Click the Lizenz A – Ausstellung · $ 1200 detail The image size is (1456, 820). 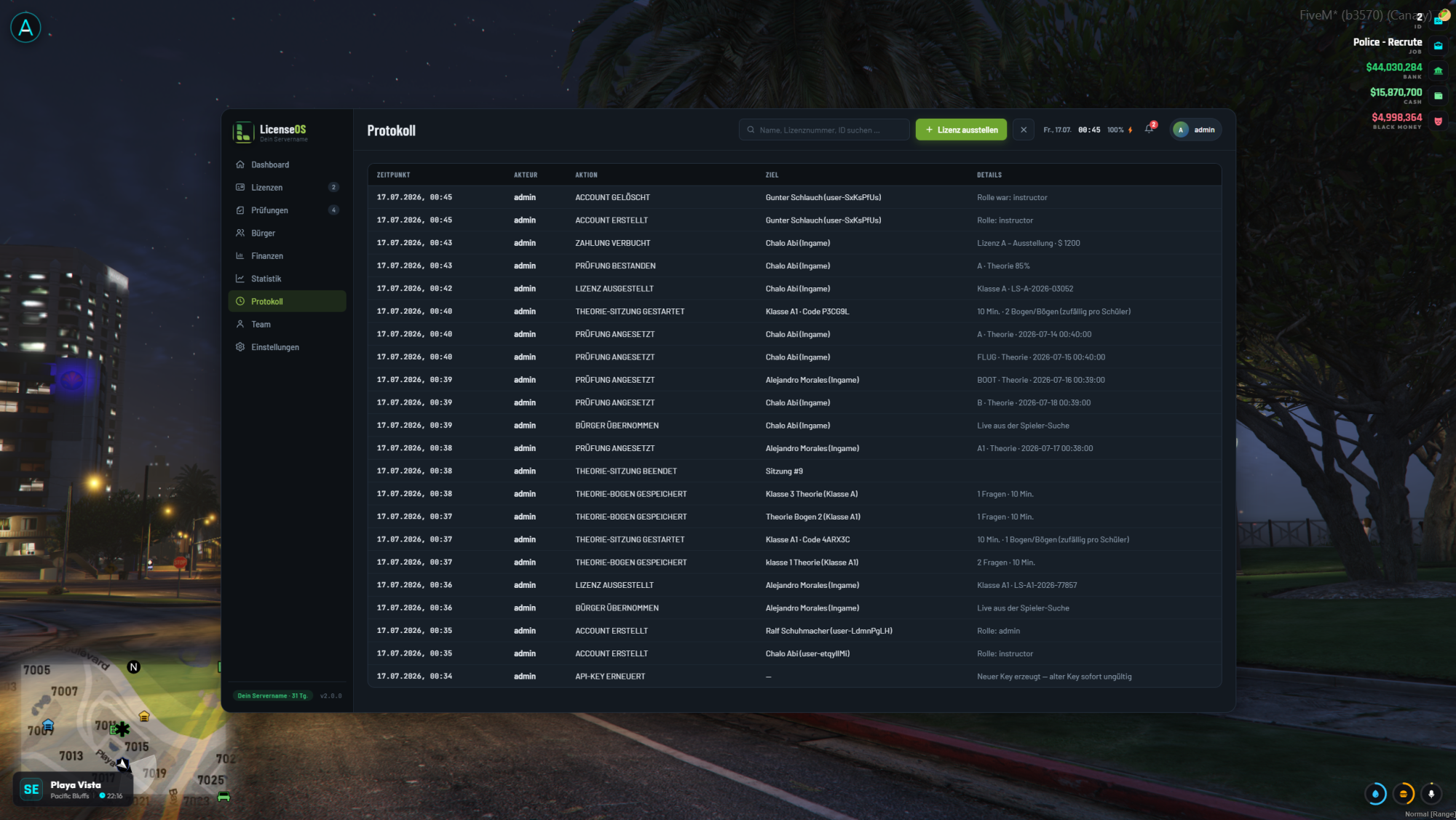[1028, 243]
